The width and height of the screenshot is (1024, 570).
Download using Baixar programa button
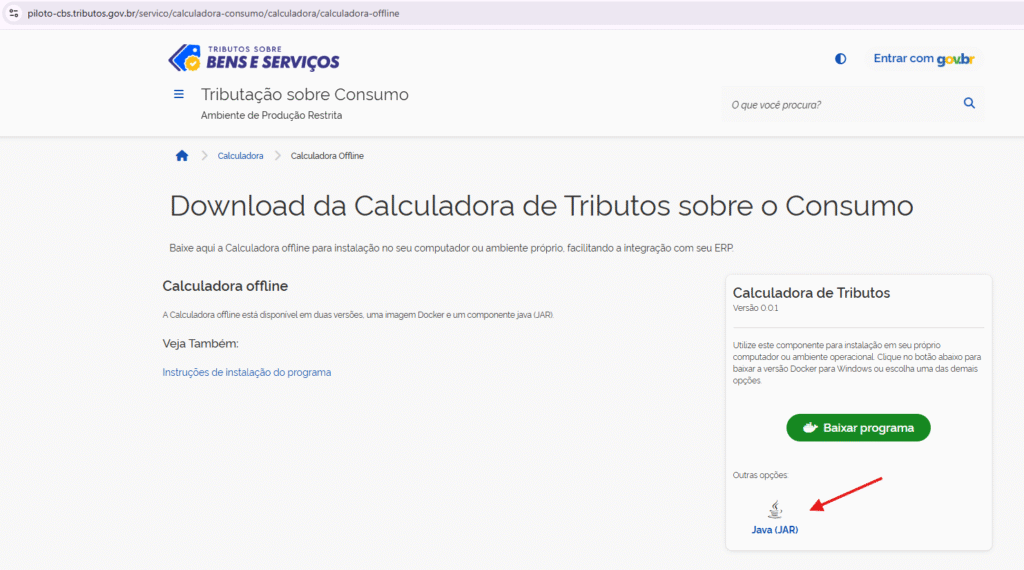click(858, 428)
